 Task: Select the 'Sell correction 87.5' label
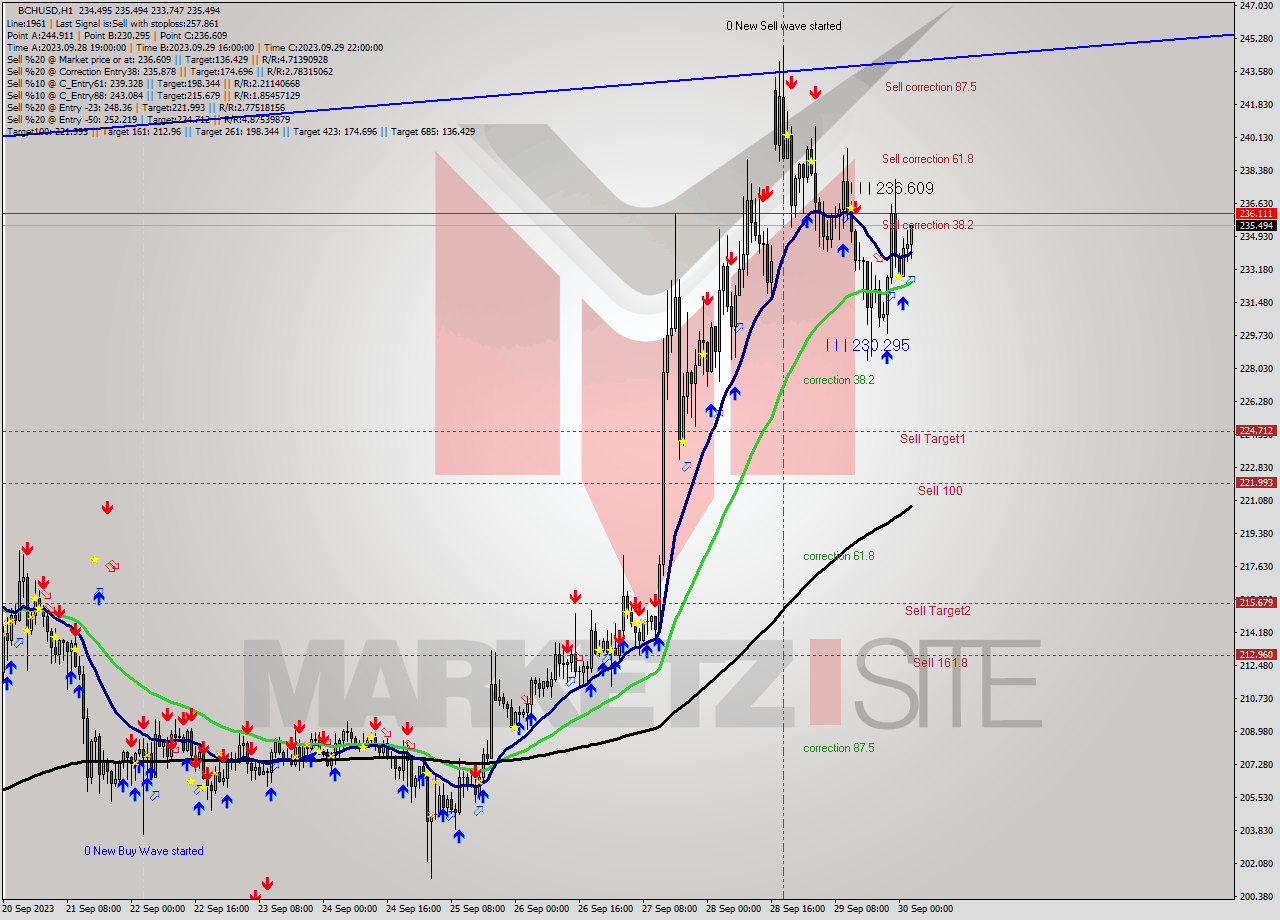pos(930,87)
